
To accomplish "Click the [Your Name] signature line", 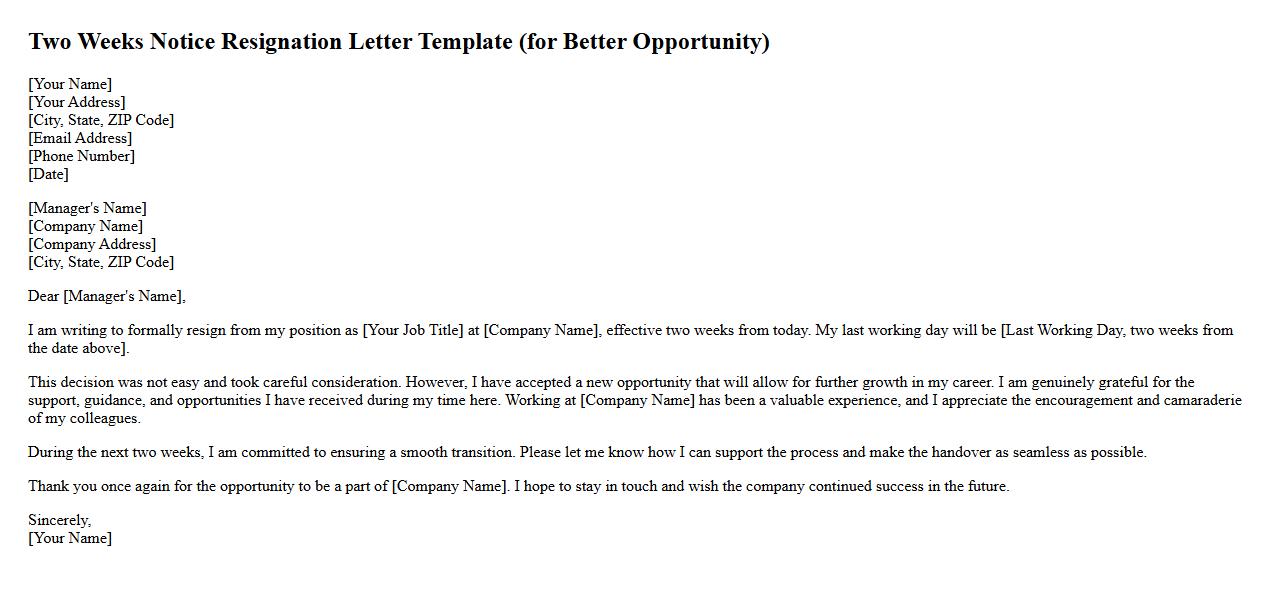I will 70,538.
